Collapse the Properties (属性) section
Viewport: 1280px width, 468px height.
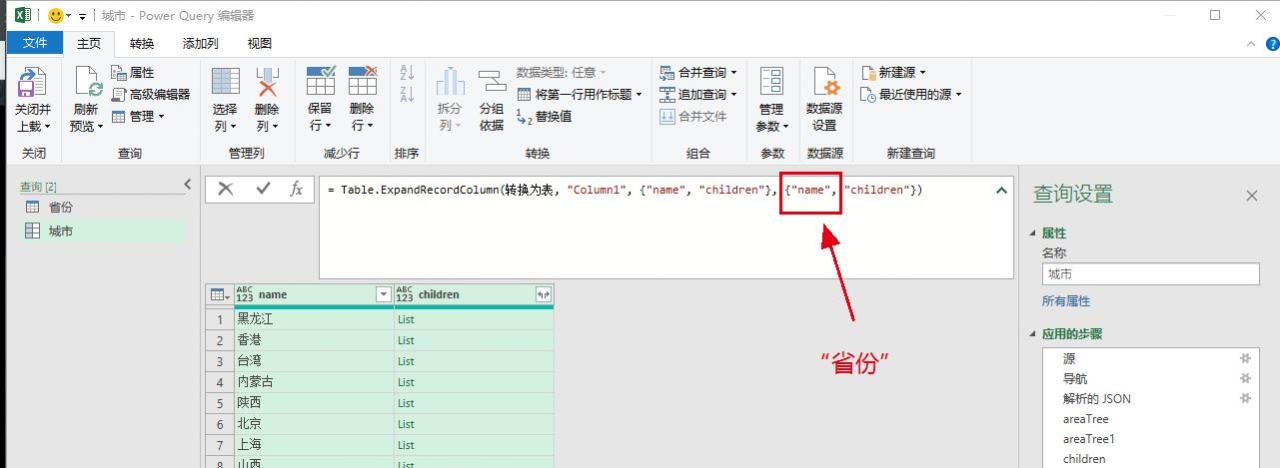click(1034, 233)
